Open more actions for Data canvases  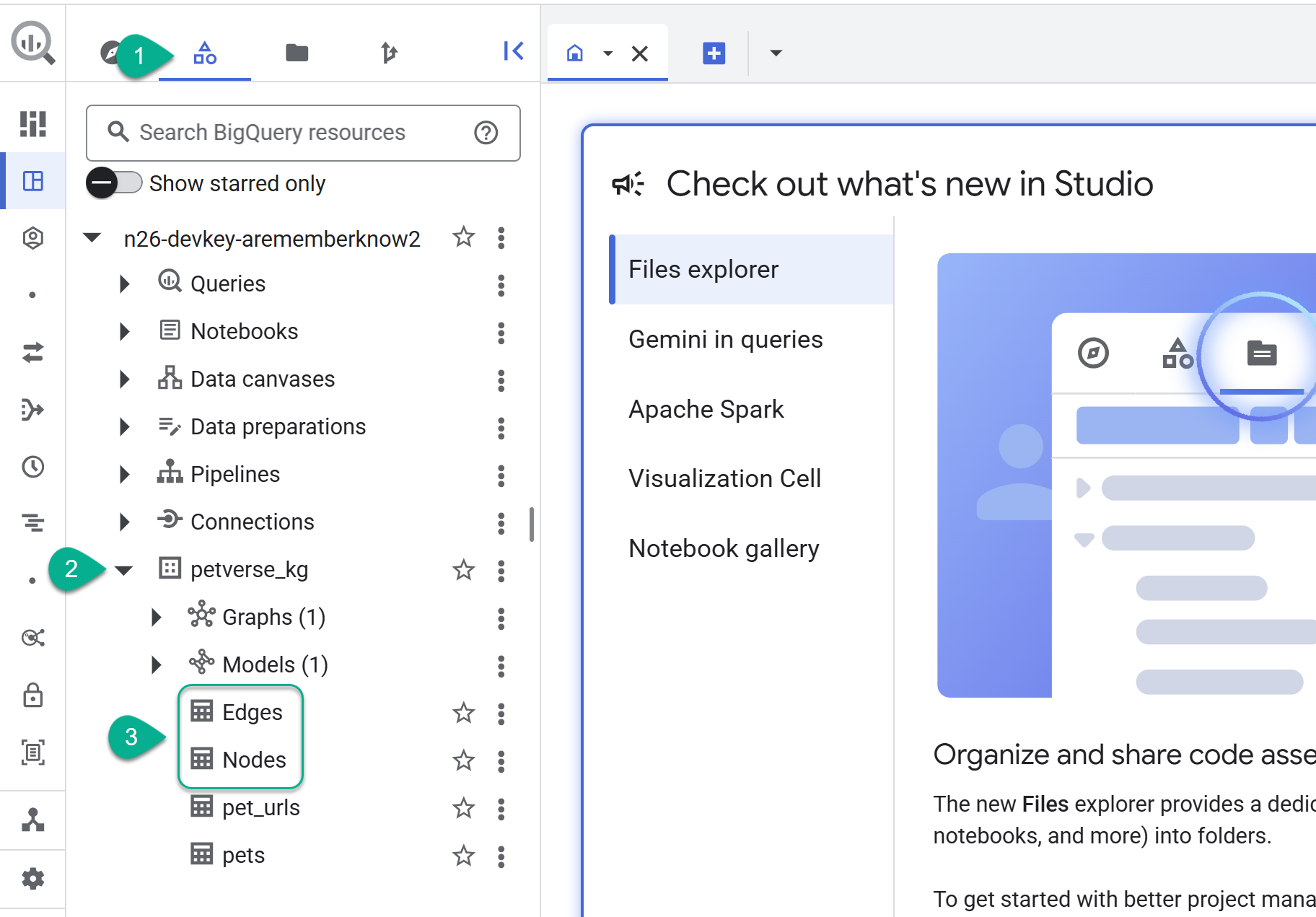pyautogui.click(x=501, y=380)
